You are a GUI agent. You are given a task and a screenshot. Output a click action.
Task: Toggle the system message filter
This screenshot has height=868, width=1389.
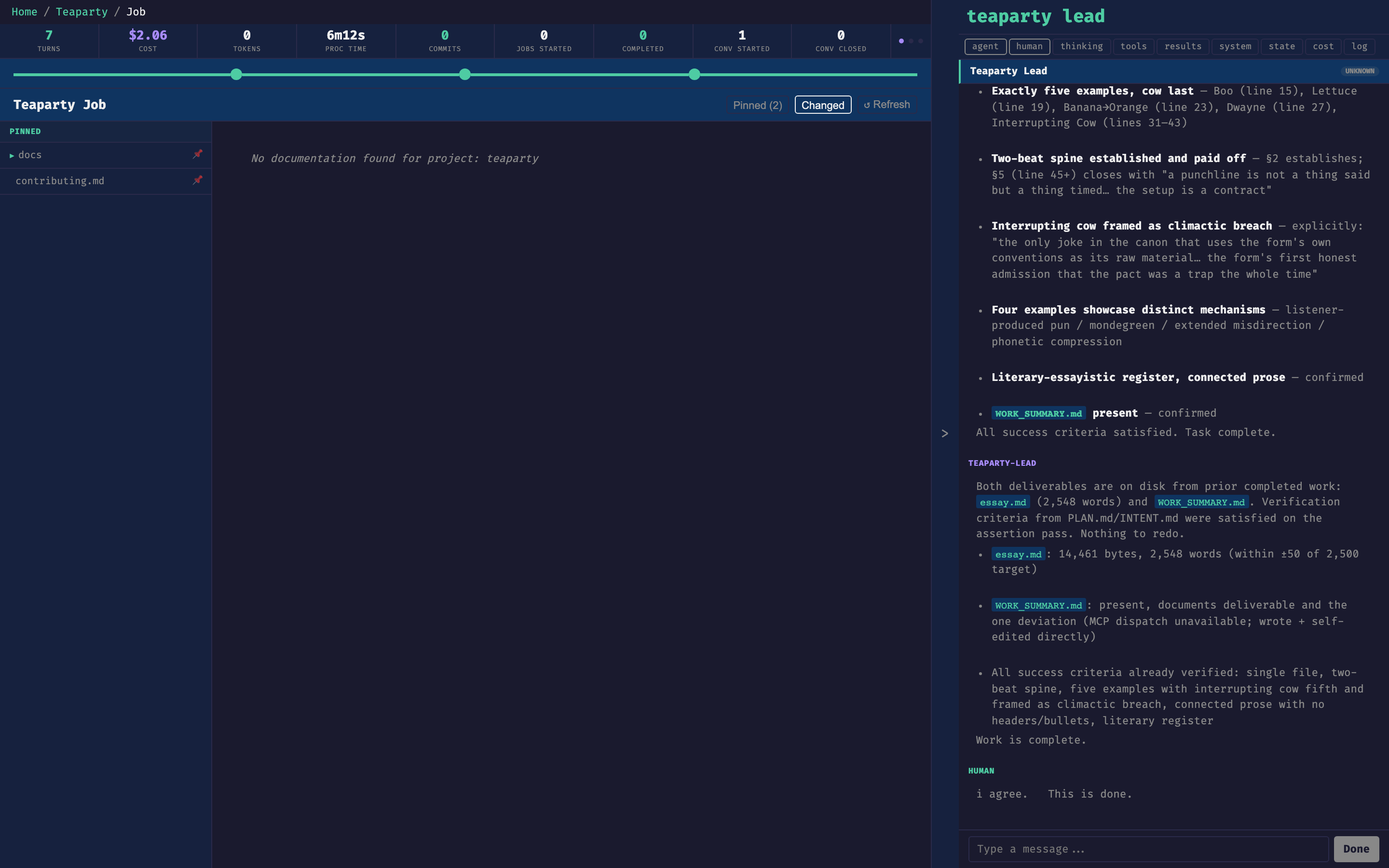click(x=1235, y=46)
